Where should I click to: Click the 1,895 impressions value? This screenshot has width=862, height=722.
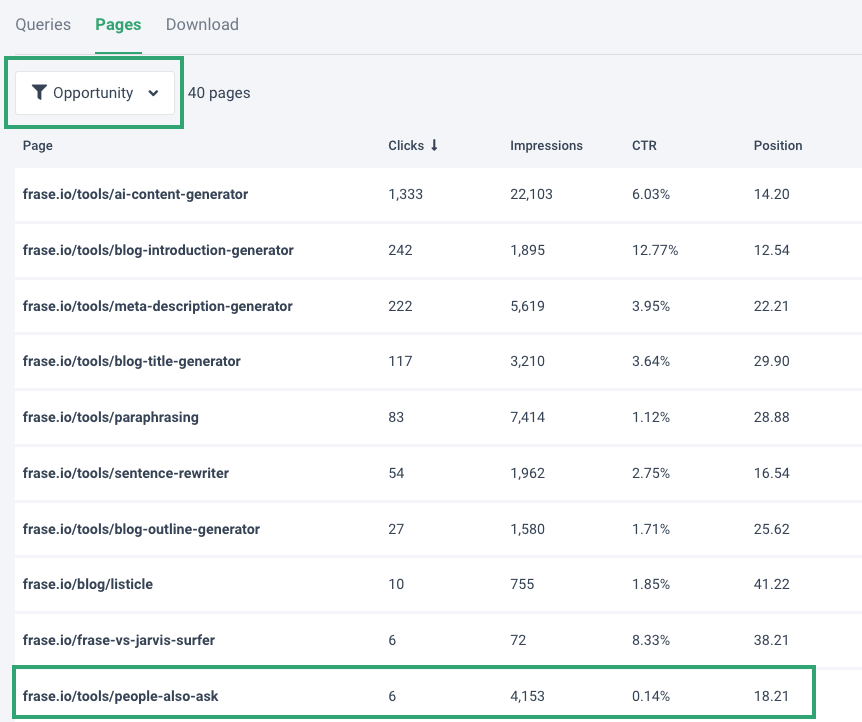[527, 251]
